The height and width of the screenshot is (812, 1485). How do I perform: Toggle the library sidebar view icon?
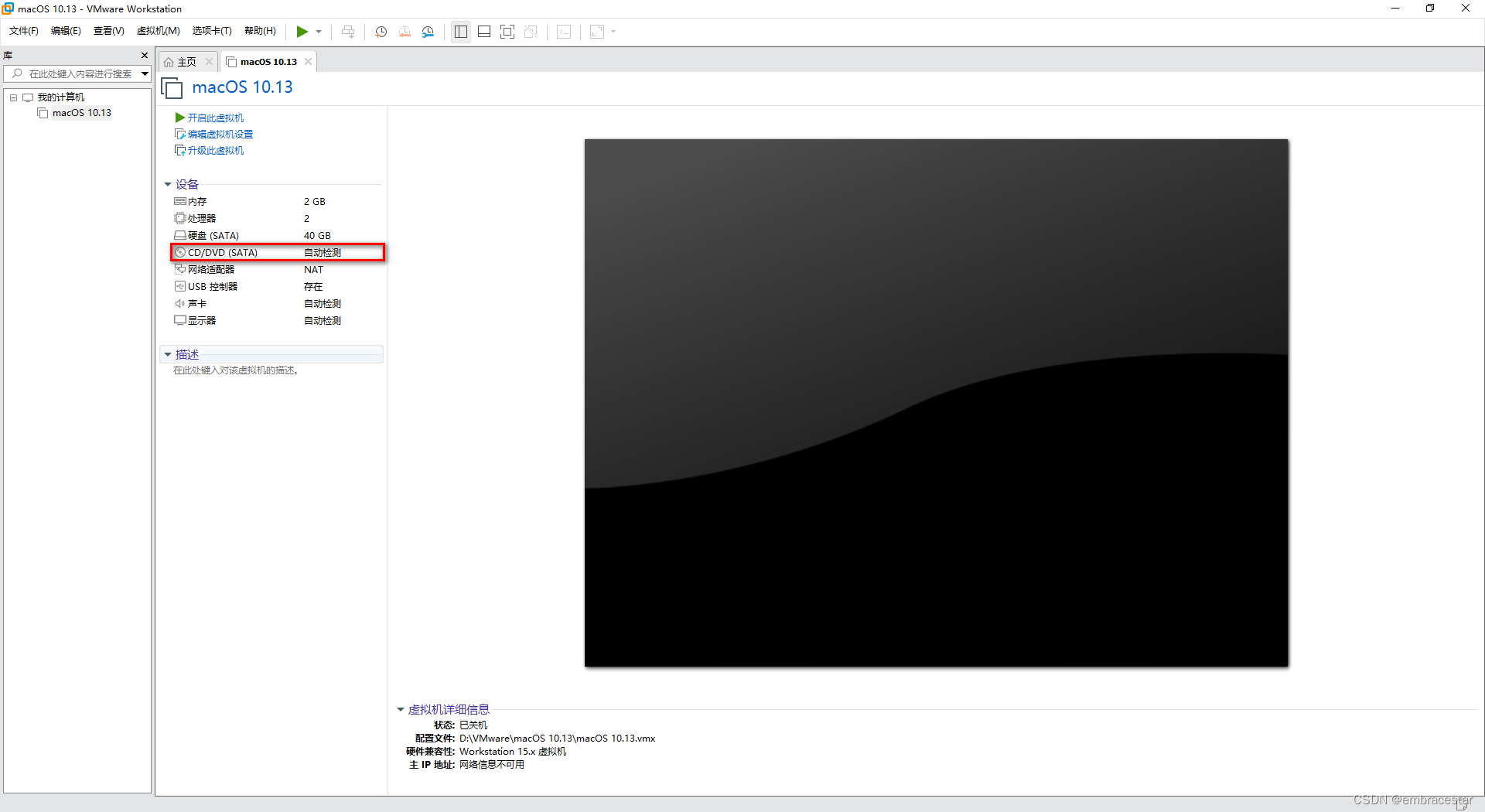(x=461, y=32)
